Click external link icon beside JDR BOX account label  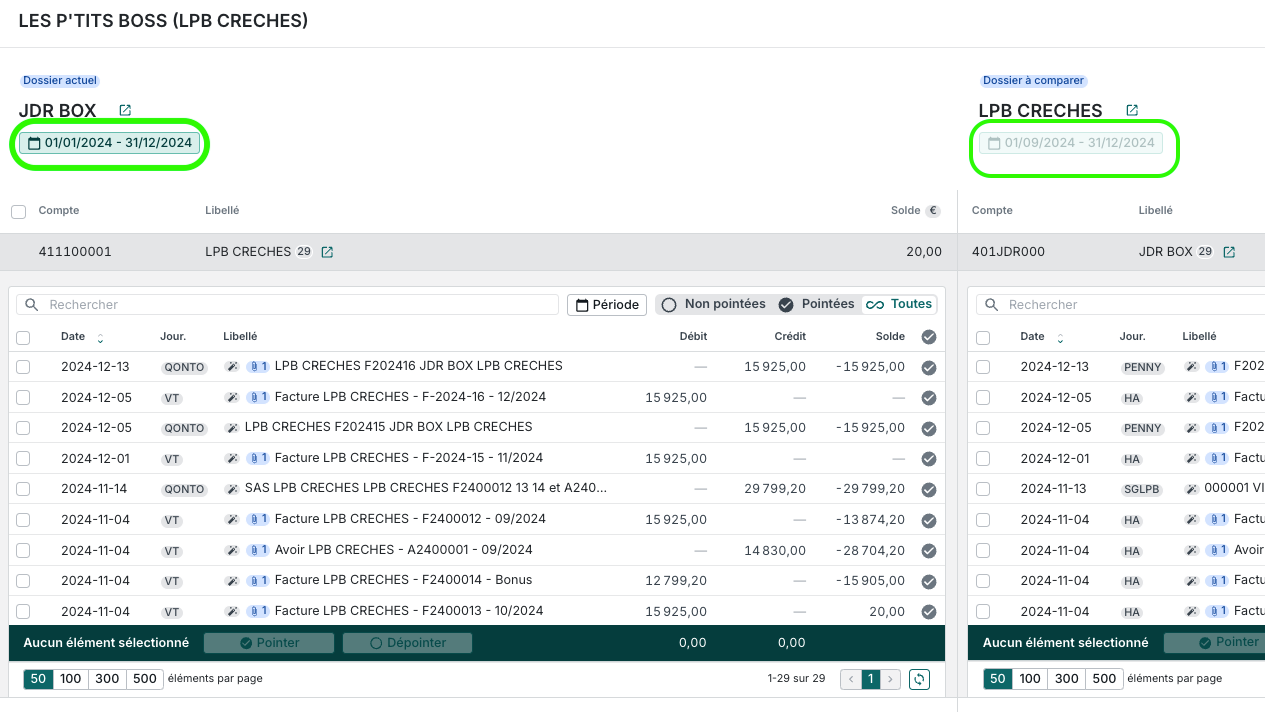coord(1230,252)
